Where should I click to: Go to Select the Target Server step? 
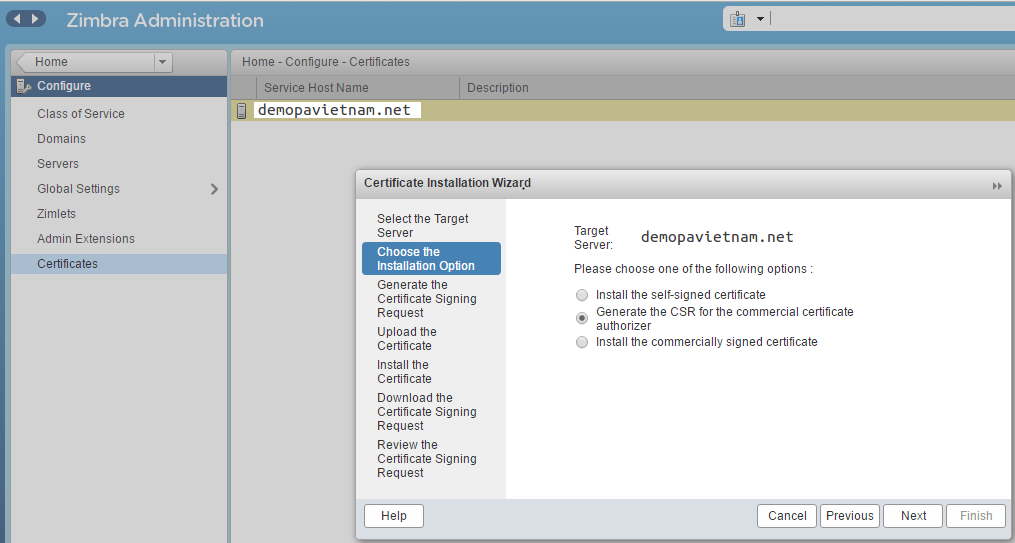tap(430, 226)
